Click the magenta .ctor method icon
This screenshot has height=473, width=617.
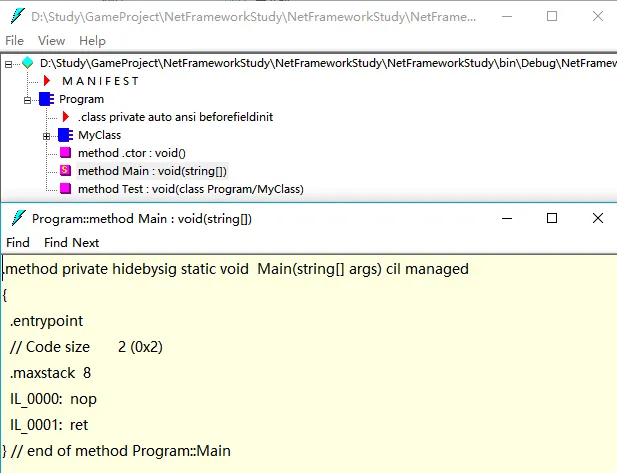point(65,153)
